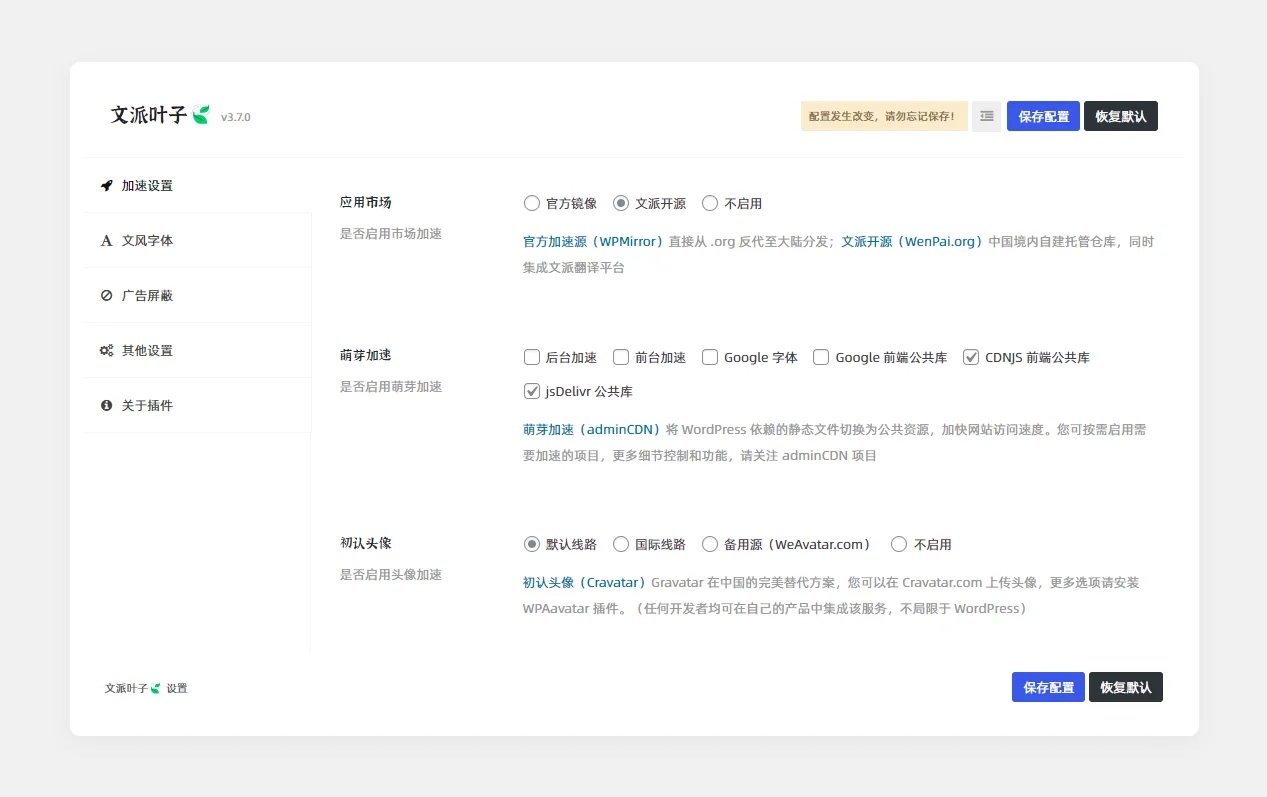The image size is (1267, 797).
Task: Click the green leaf logo in header
Action: (201, 115)
